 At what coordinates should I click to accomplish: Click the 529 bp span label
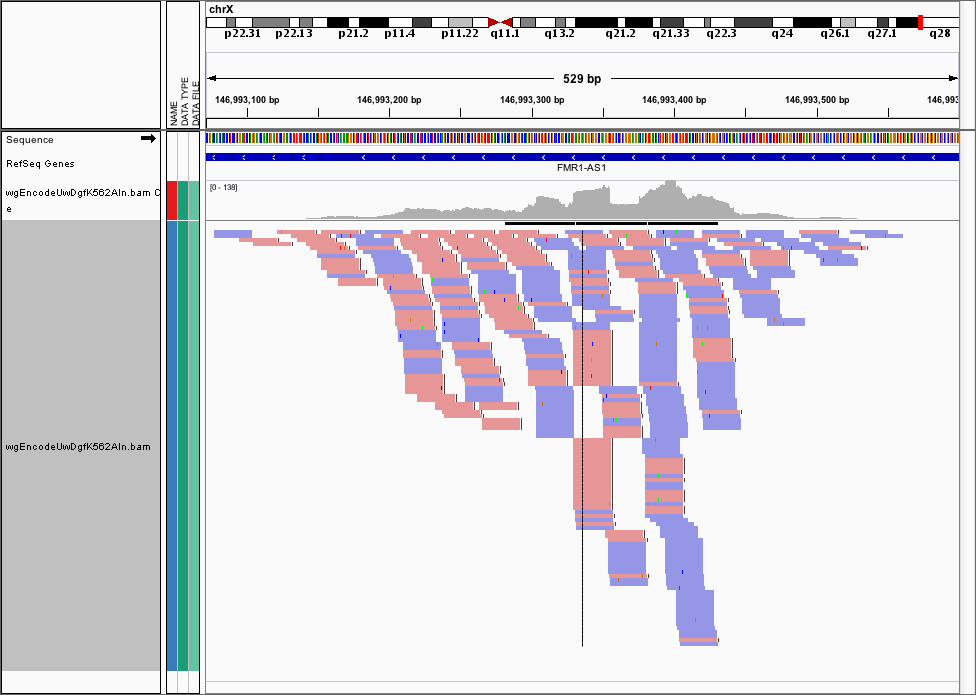(x=581, y=78)
